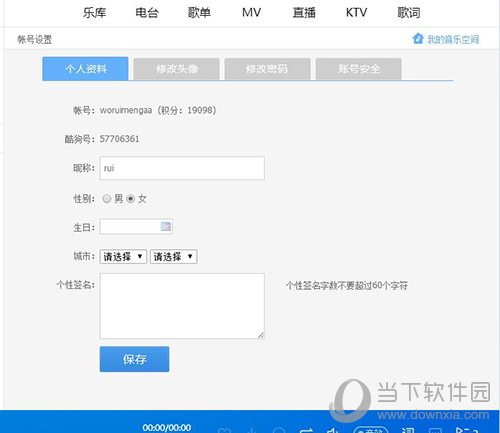Click the resize handle of the signature box
Image resolution: width=500 pixels, height=433 pixels.
point(261,335)
